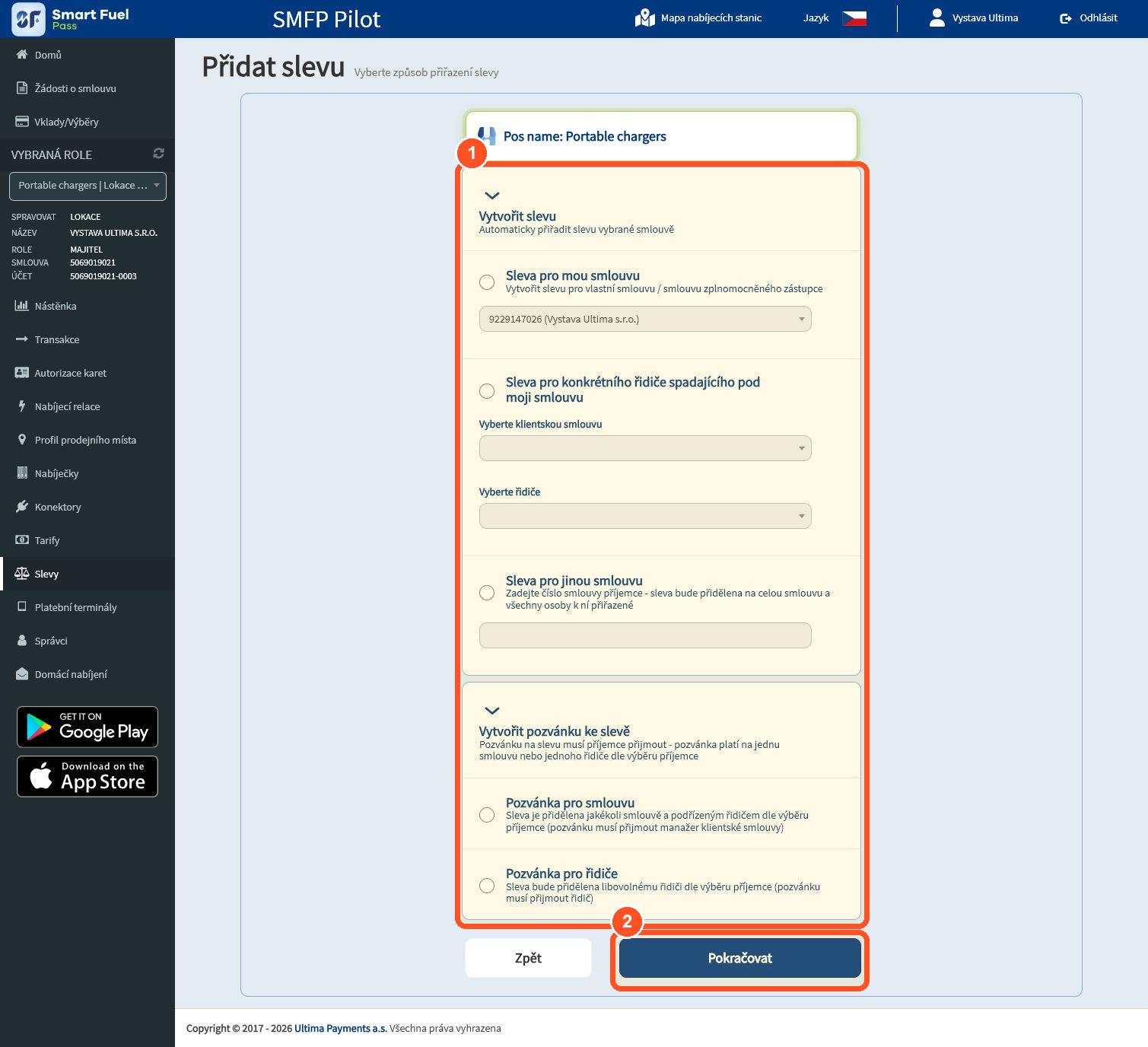Open Slevy menu item
The width and height of the screenshot is (1148, 1047).
(x=87, y=574)
